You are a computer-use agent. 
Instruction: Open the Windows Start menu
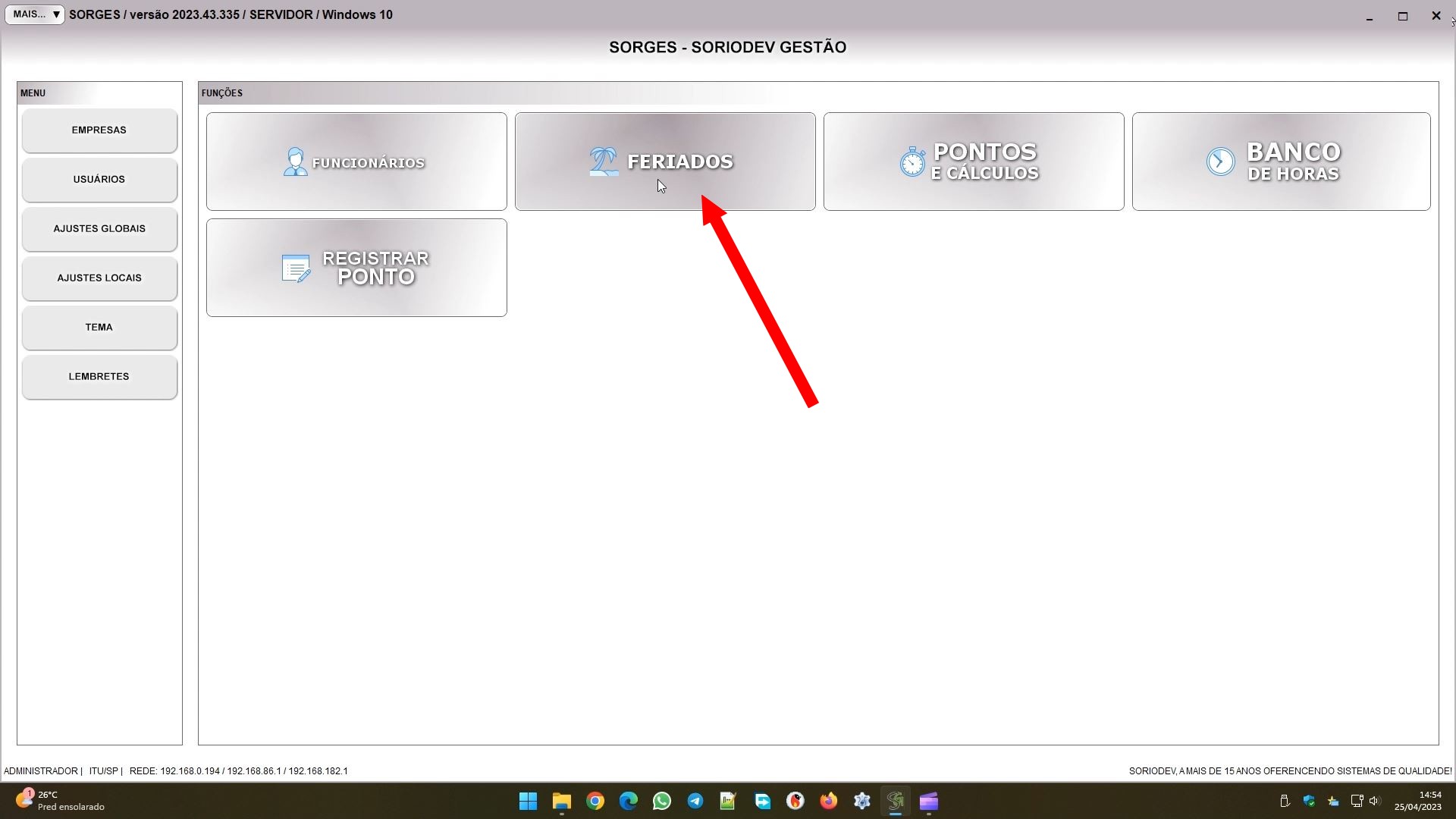pyautogui.click(x=529, y=801)
